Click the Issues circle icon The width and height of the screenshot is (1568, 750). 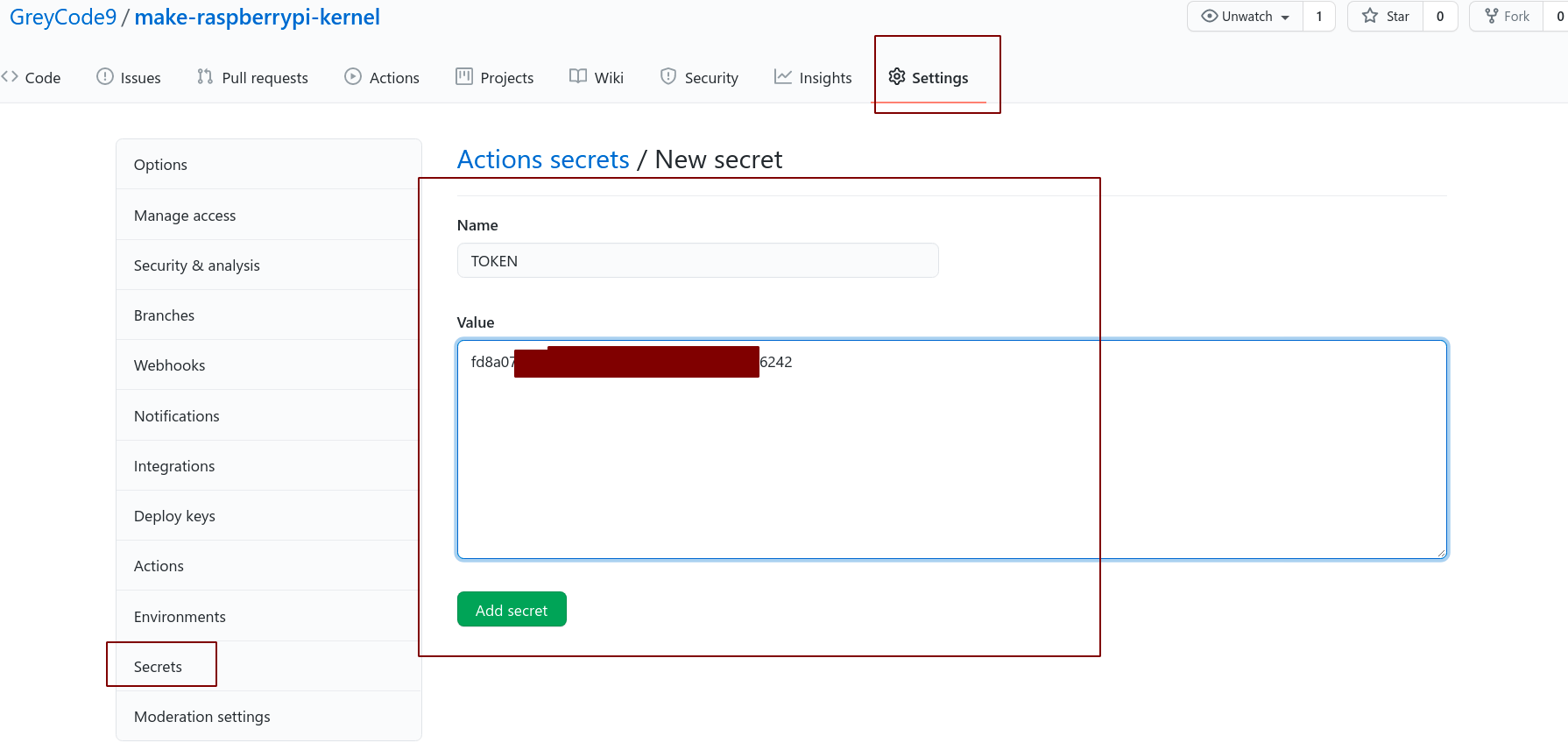pyautogui.click(x=105, y=77)
